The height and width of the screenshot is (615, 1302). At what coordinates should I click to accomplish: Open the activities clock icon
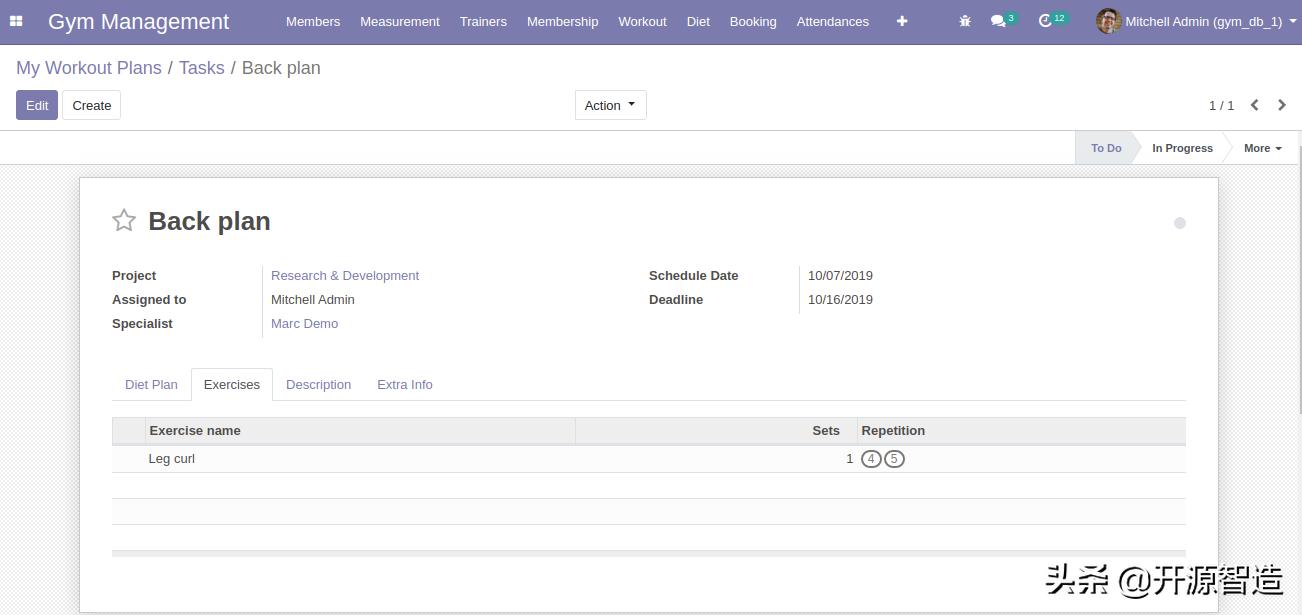[x=1046, y=21]
